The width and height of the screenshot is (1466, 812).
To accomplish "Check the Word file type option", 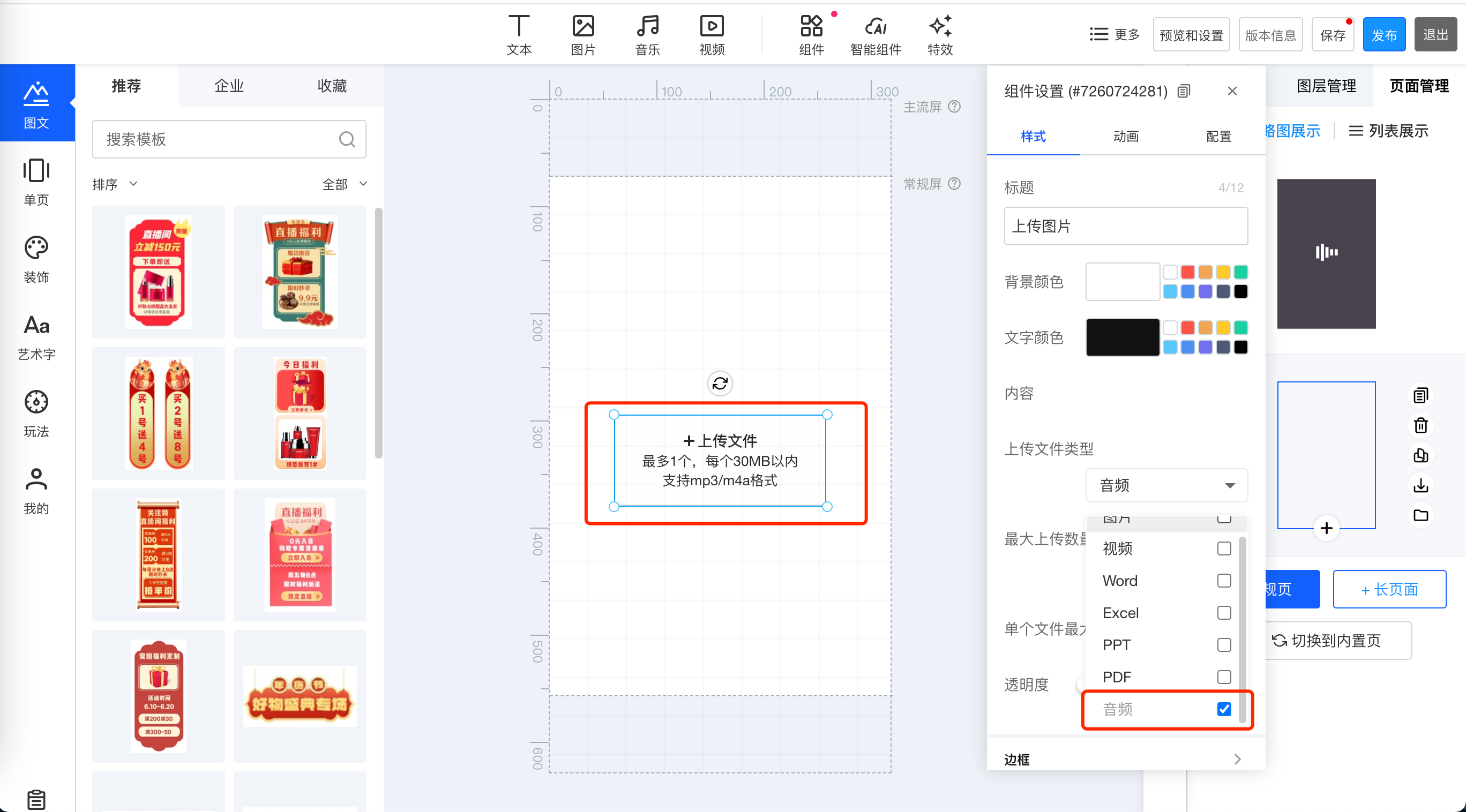I will click(x=1224, y=581).
